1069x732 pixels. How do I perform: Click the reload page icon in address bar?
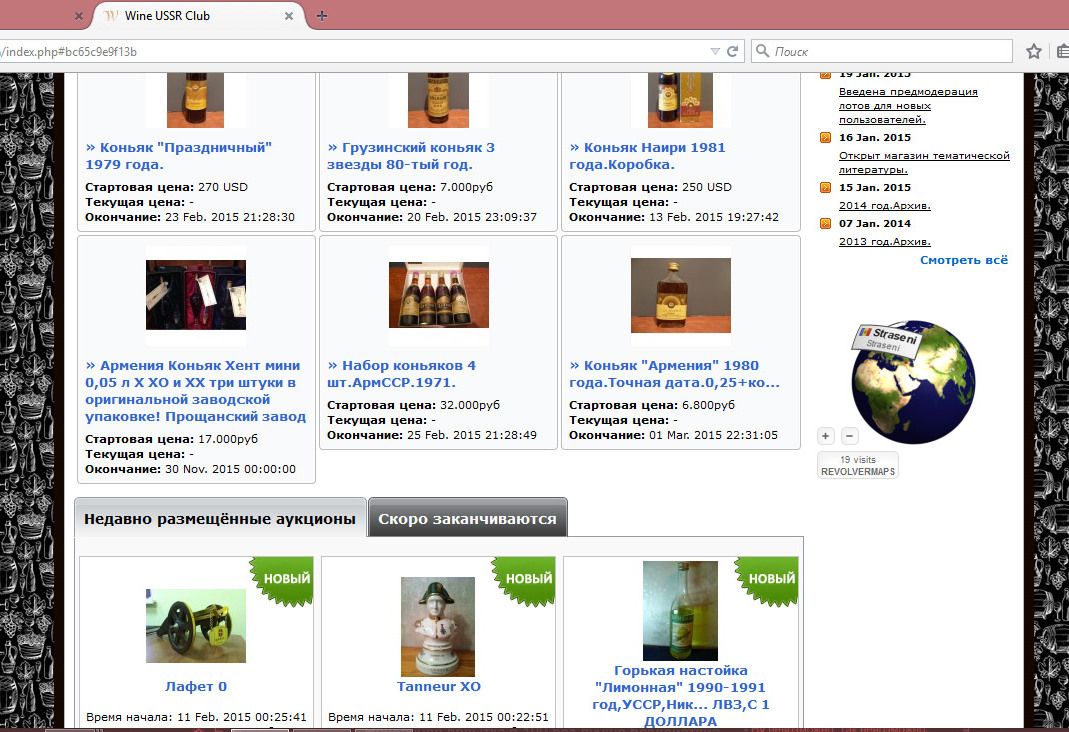pyautogui.click(x=733, y=51)
